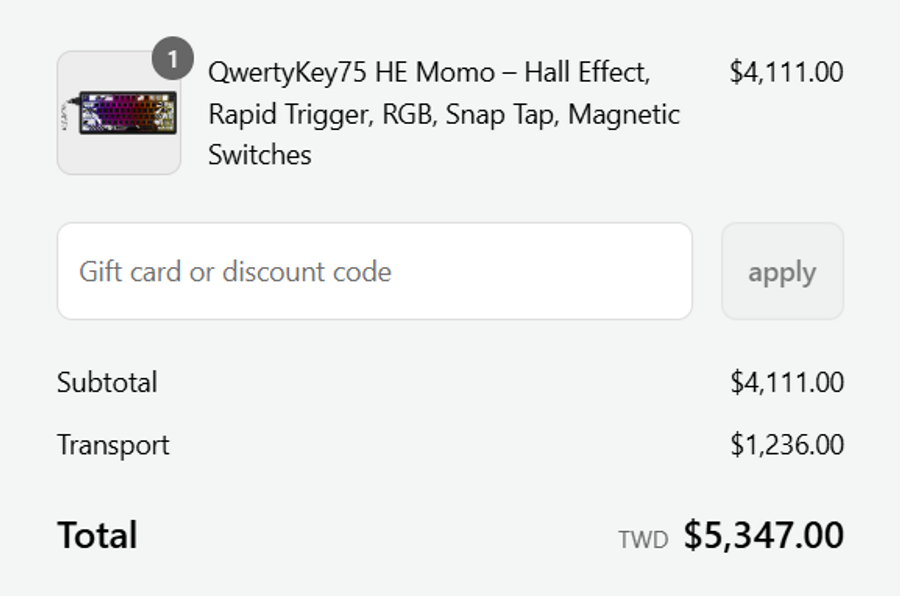Click the keyboard product thumbnail image
Image resolution: width=900 pixels, height=596 pixels.
(119, 113)
